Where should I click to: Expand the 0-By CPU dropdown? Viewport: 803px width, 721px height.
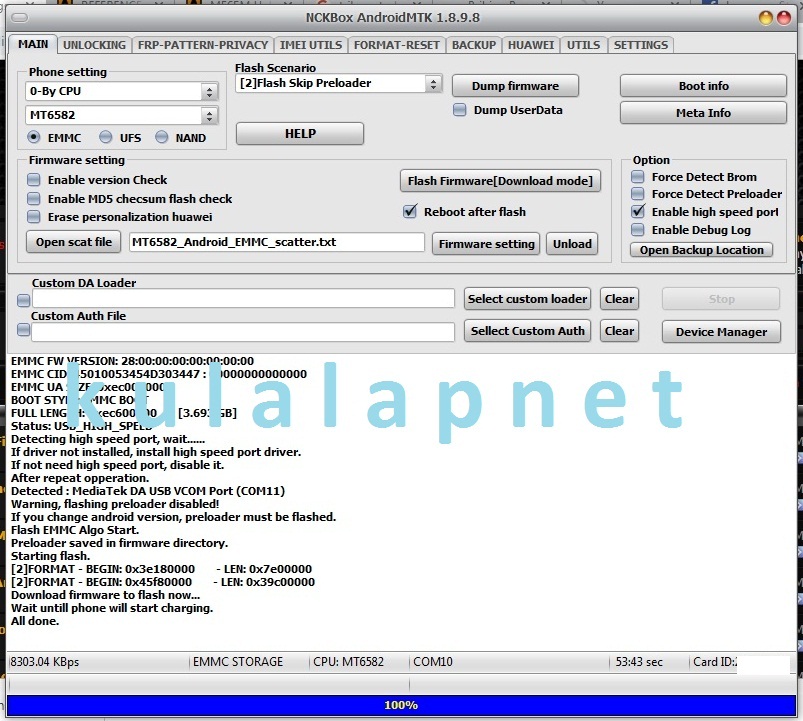click(x=208, y=92)
